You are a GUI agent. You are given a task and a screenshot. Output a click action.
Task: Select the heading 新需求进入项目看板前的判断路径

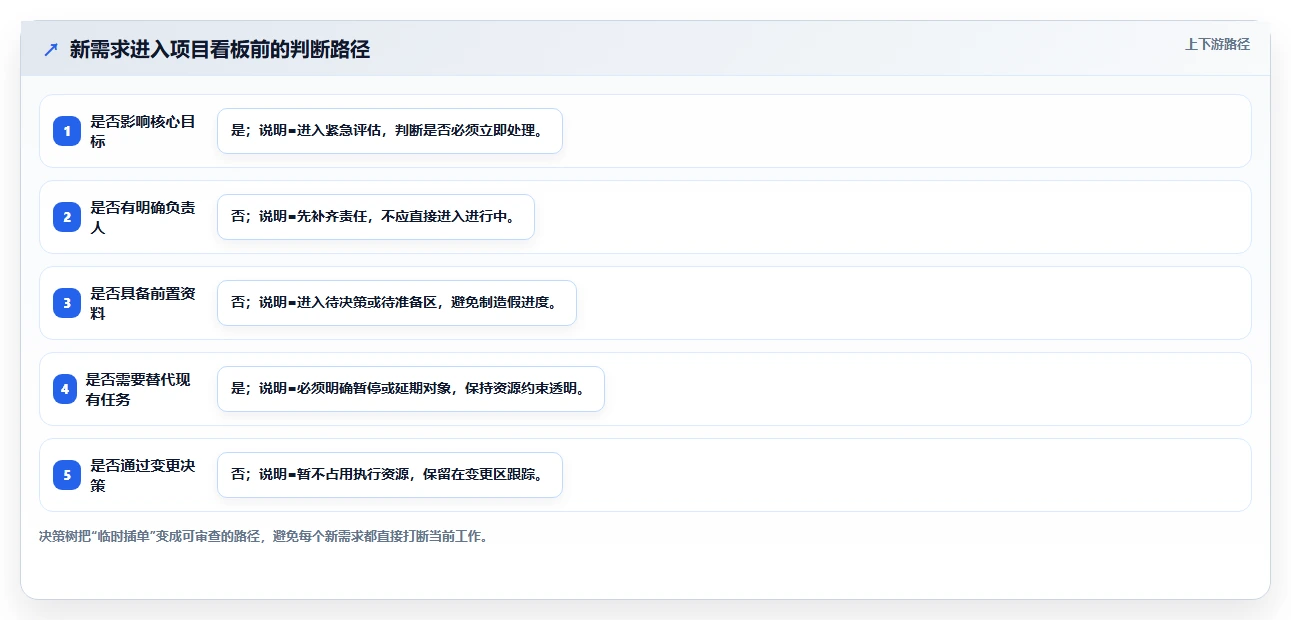220,50
